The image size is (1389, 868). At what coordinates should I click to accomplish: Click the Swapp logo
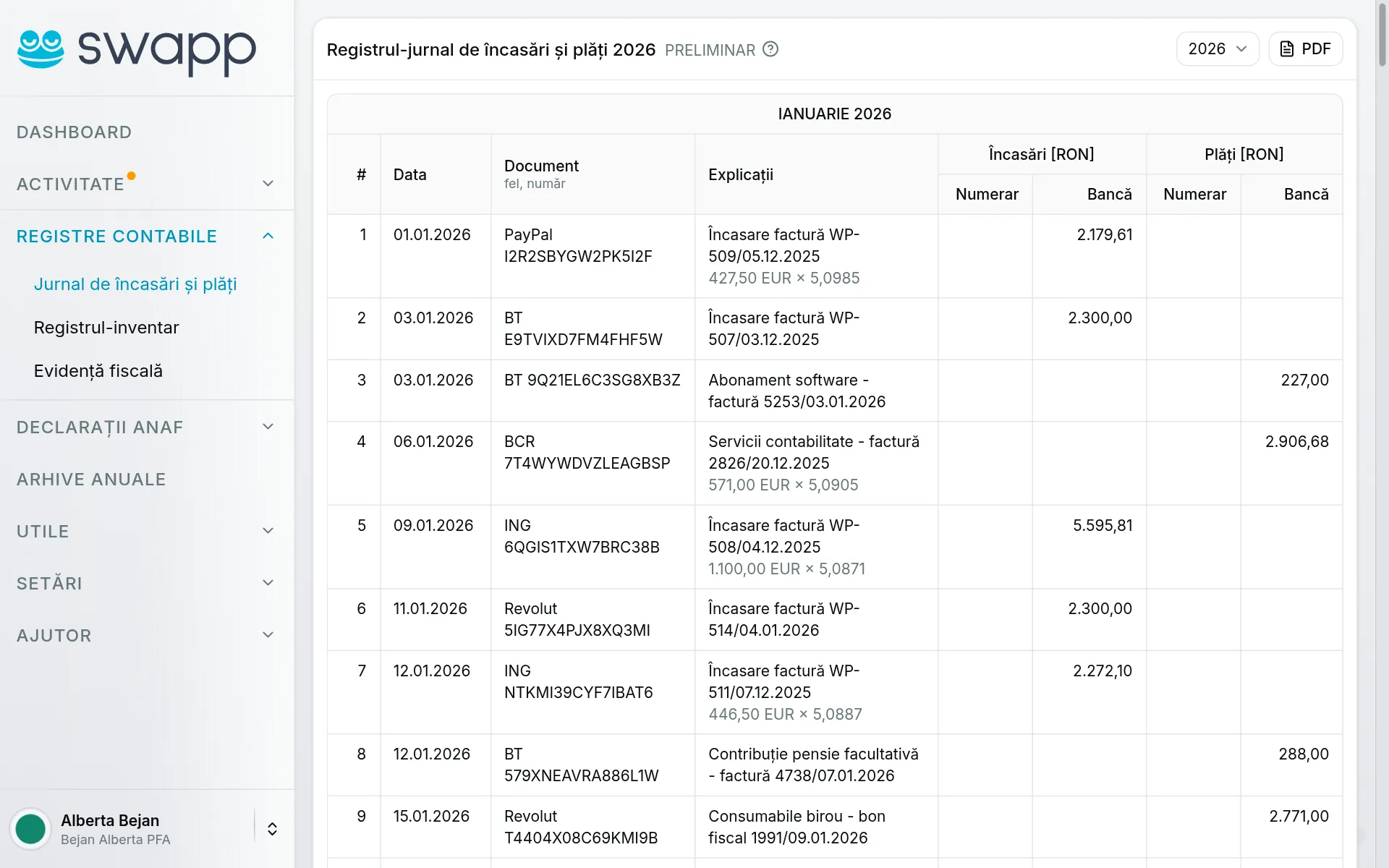[x=137, y=51]
